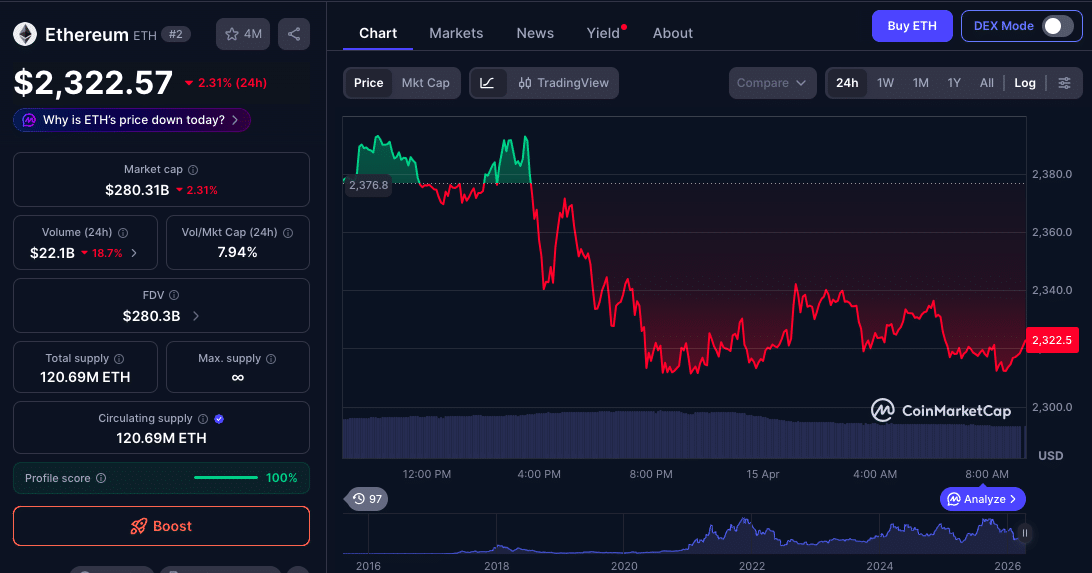Click the $2,322.57 price text
This screenshot has width=1092, height=573.
[93, 83]
